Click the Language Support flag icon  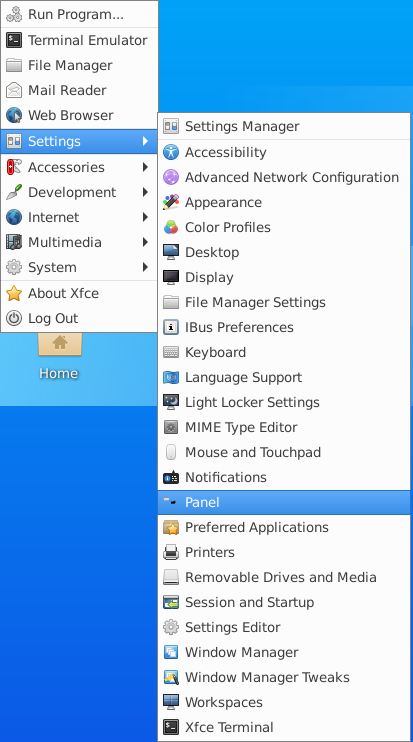(171, 378)
